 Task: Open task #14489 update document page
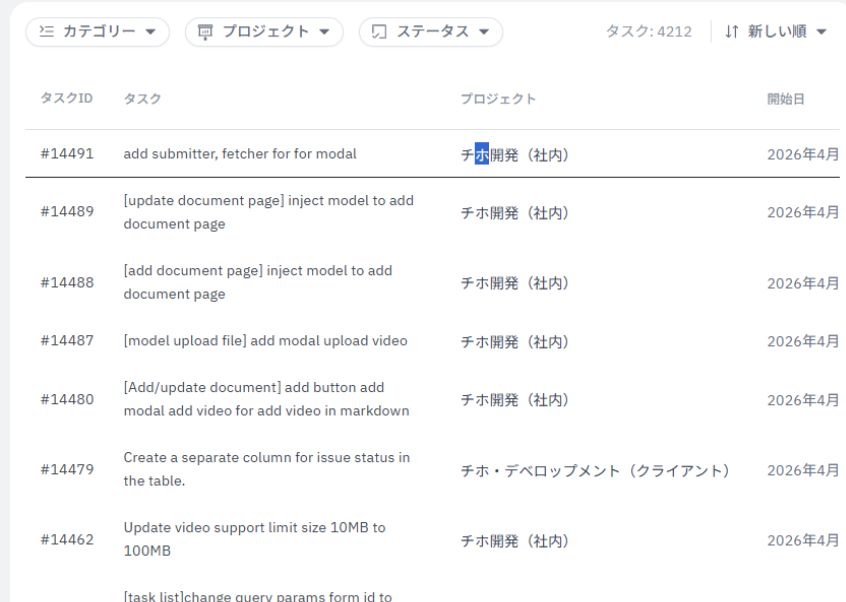(268, 212)
